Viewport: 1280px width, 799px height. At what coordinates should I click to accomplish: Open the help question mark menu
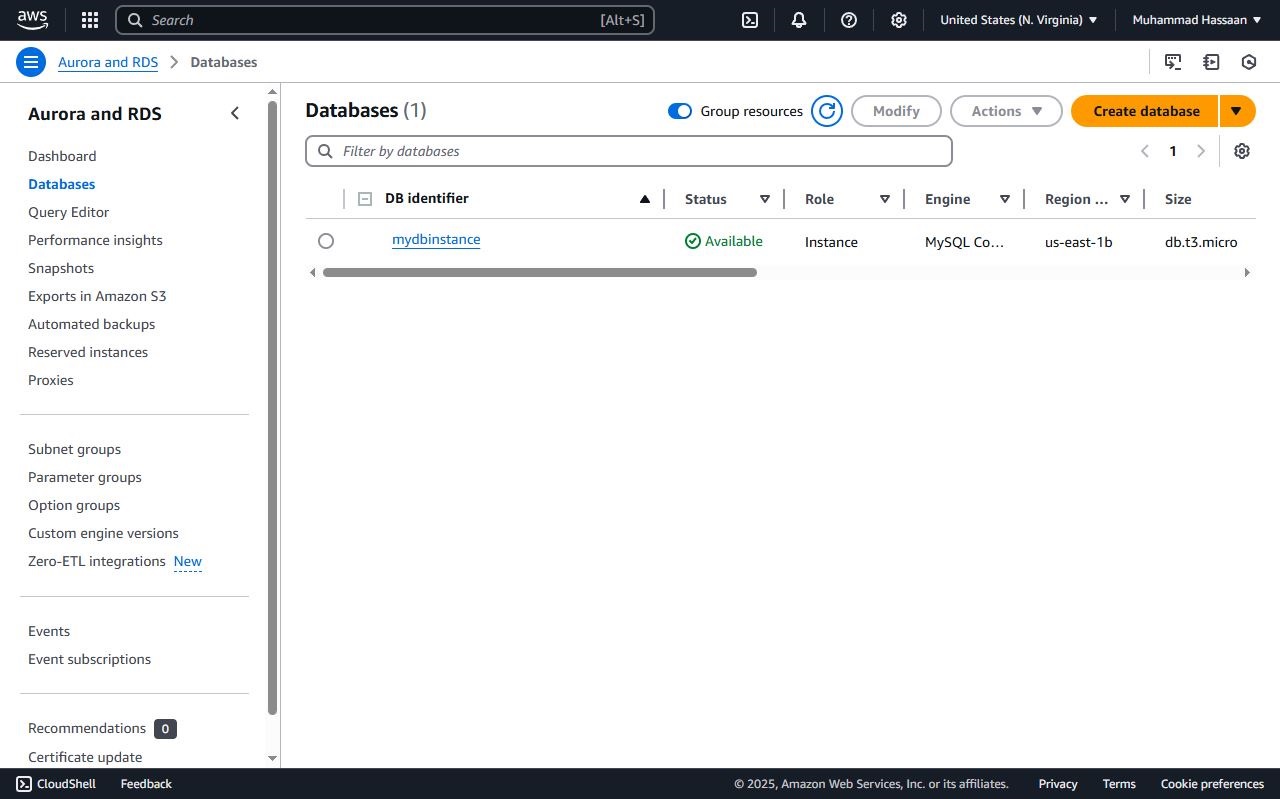849,20
